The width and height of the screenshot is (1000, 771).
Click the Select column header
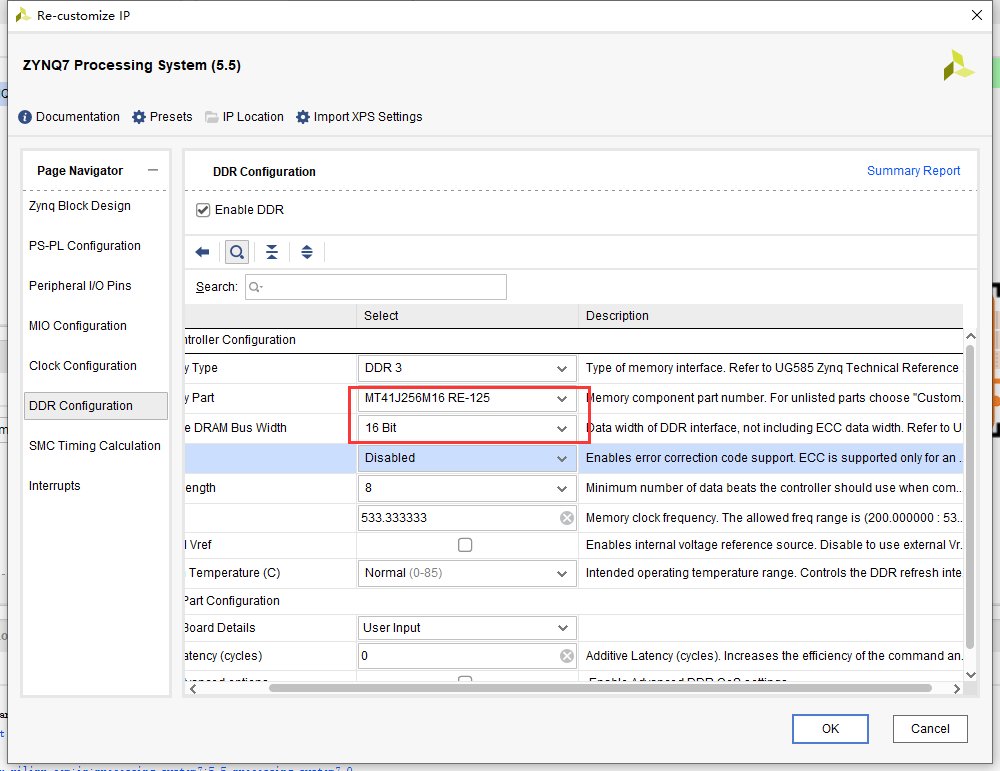(467, 316)
